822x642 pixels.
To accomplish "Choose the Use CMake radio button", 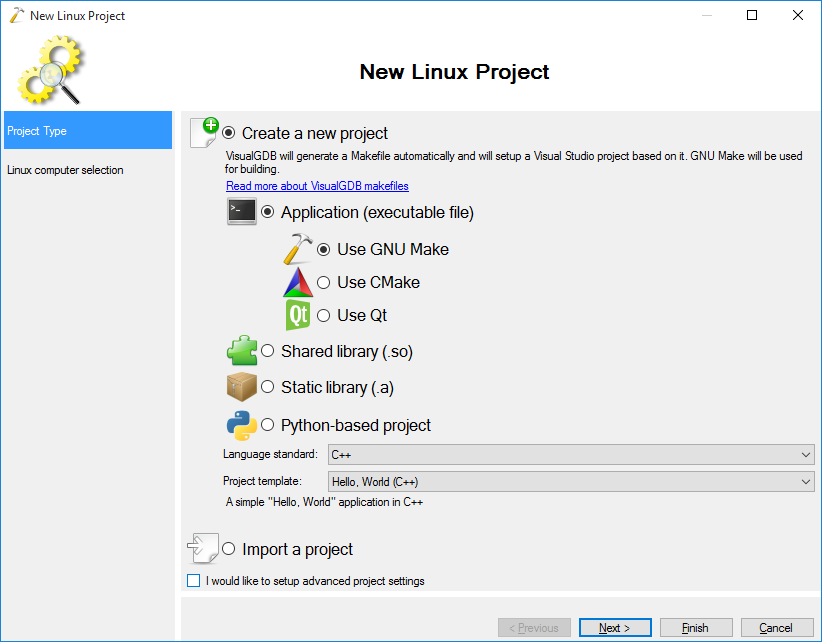I will 323,282.
